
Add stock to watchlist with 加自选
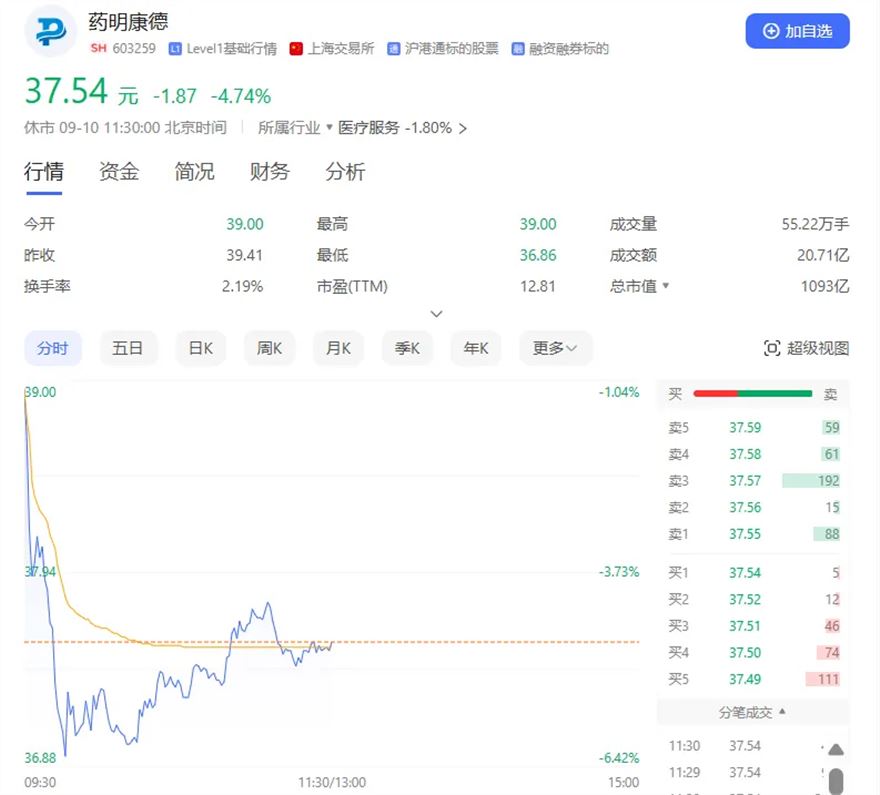pos(797,31)
